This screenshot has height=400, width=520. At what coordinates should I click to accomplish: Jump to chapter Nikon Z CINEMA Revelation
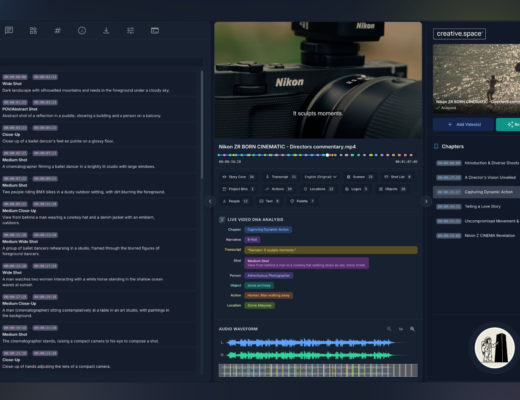coord(478,236)
